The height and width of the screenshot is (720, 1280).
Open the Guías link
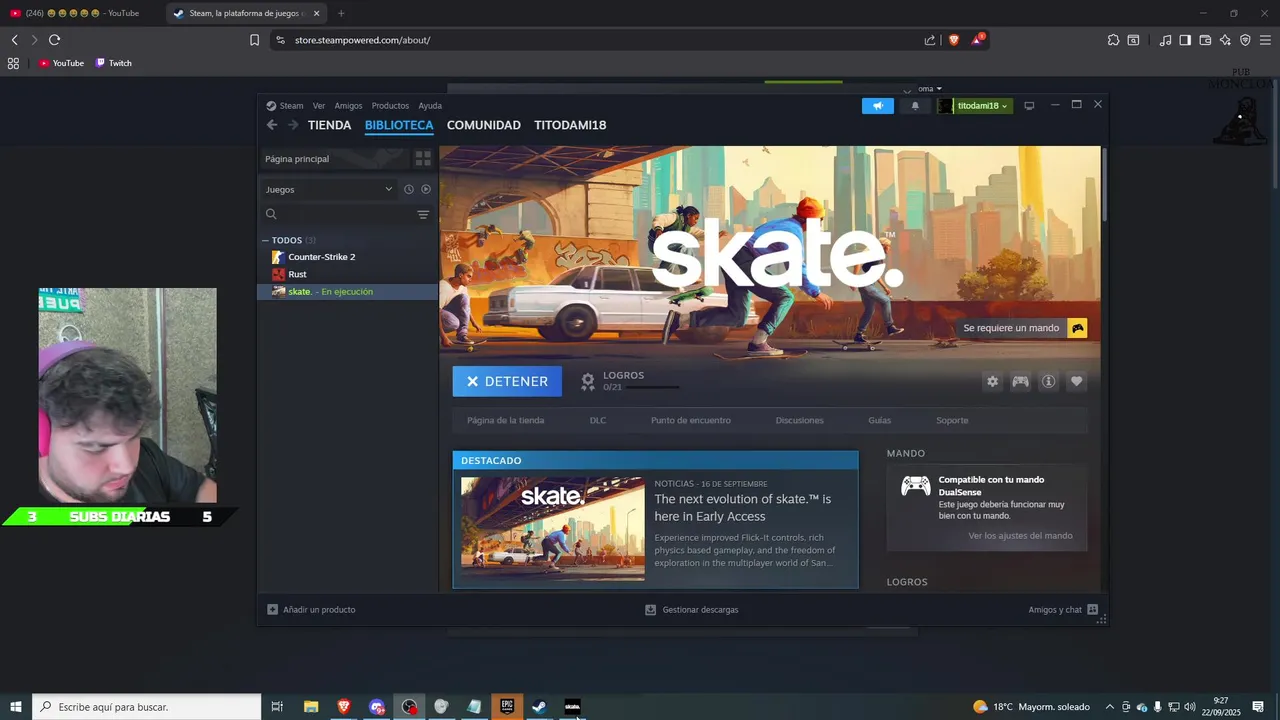click(x=880, y=420)
